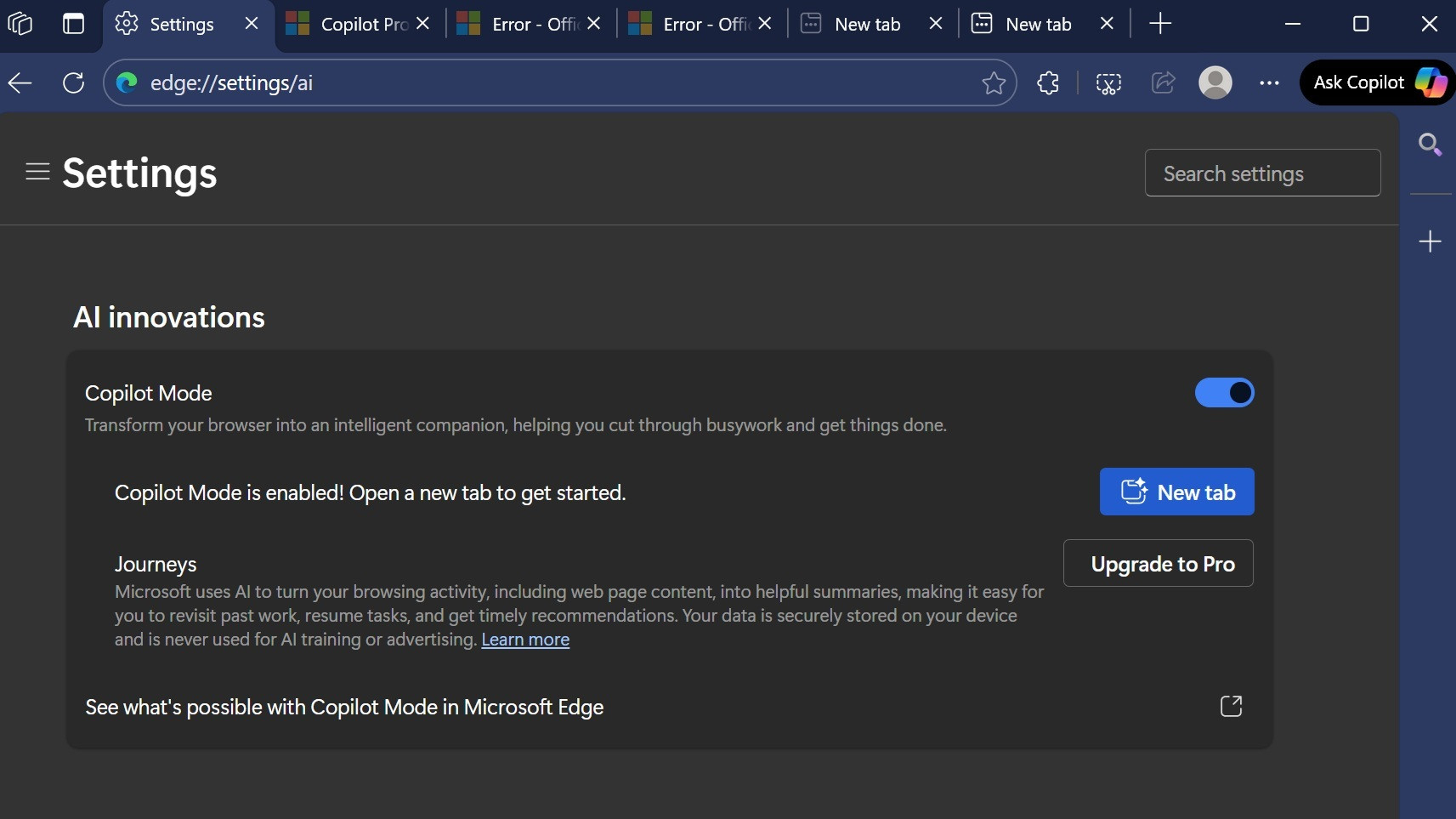Maximize the browser window

1361,24
